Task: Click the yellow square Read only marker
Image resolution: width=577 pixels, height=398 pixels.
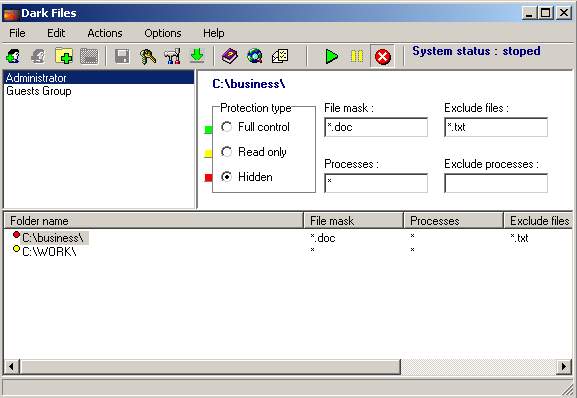Action: (208, 153)
